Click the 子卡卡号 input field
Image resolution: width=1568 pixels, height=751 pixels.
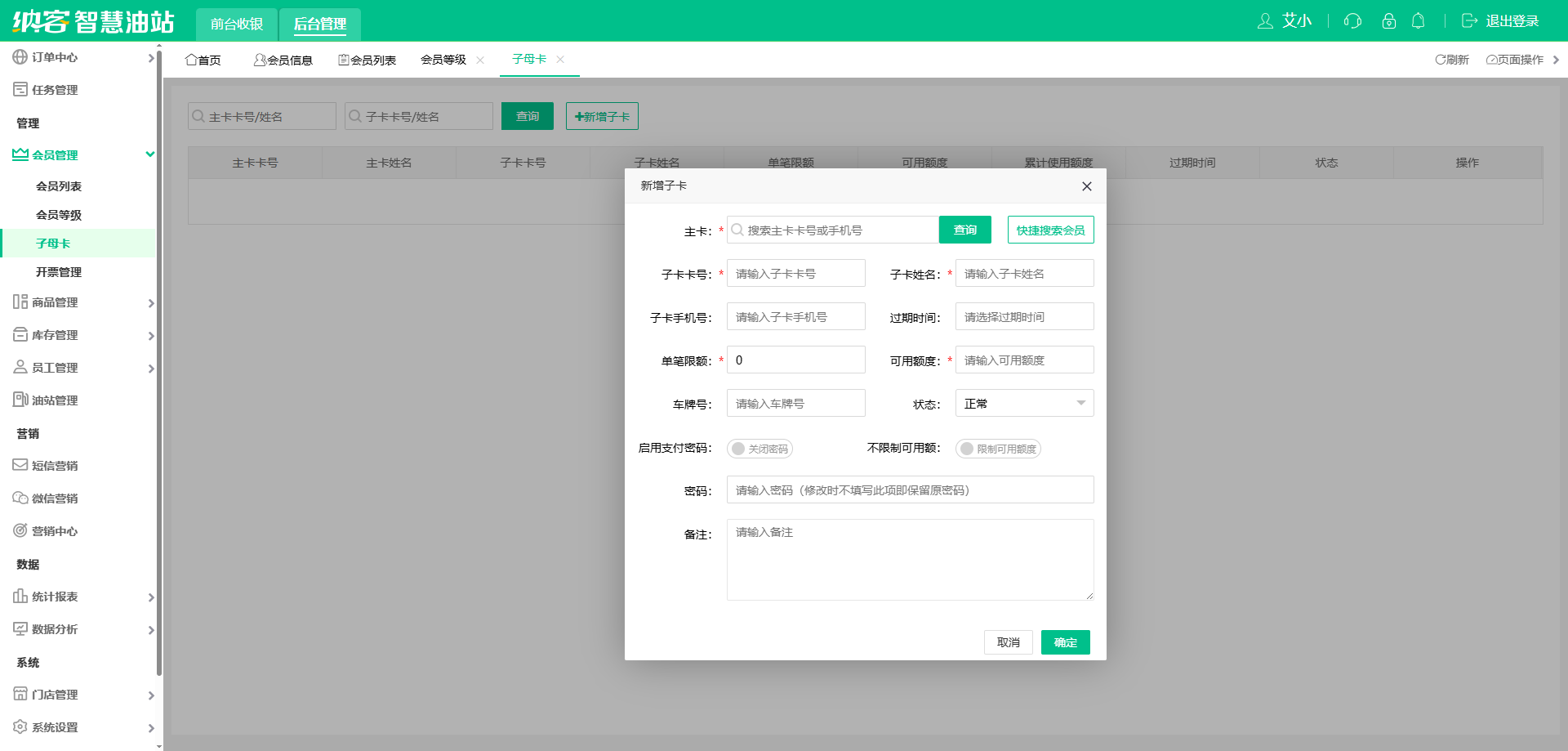(796, 273)
